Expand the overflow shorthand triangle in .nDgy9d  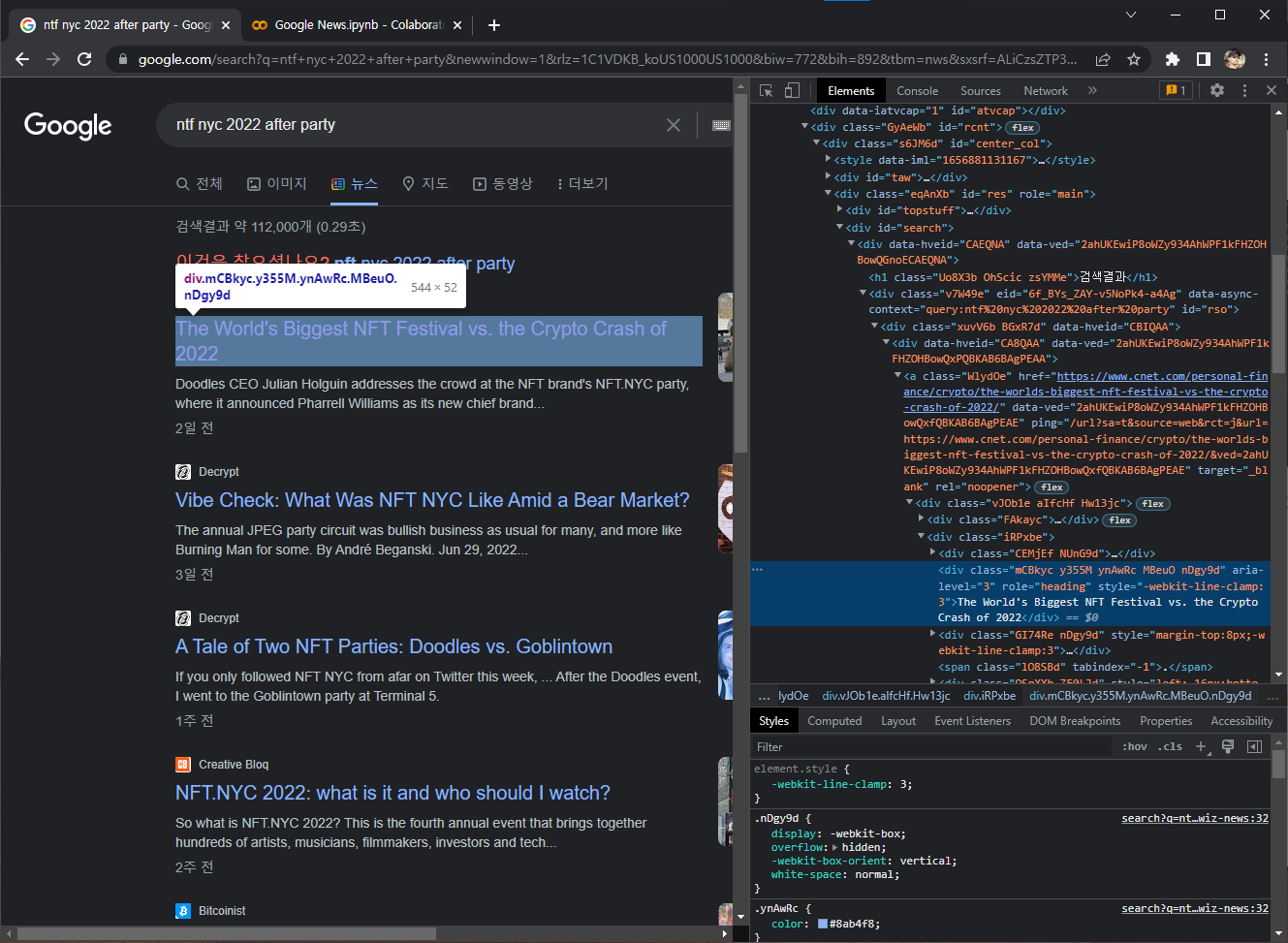click(835, 847)
